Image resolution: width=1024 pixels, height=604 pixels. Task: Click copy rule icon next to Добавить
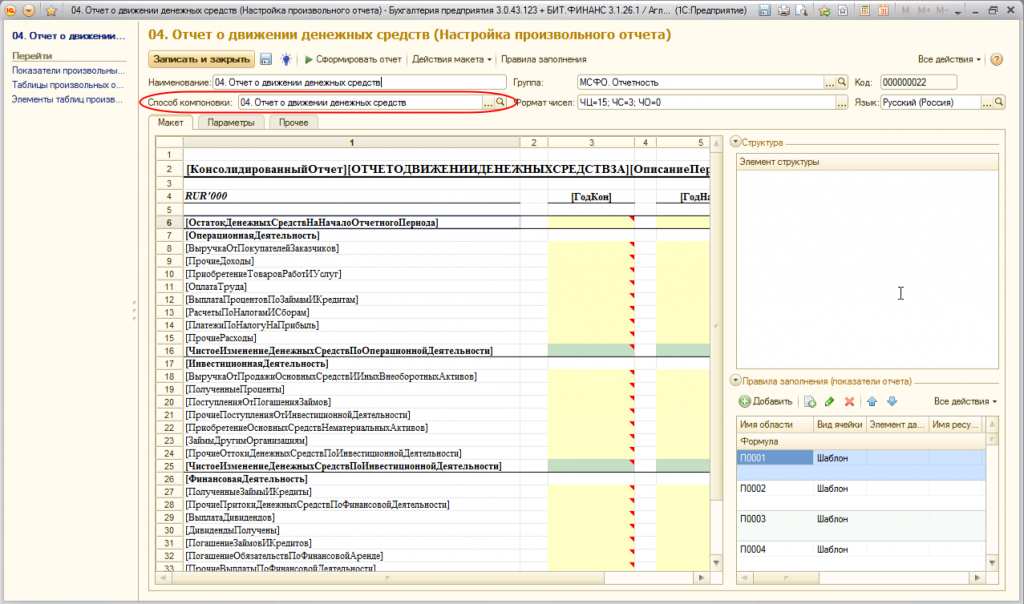[810, 401]
